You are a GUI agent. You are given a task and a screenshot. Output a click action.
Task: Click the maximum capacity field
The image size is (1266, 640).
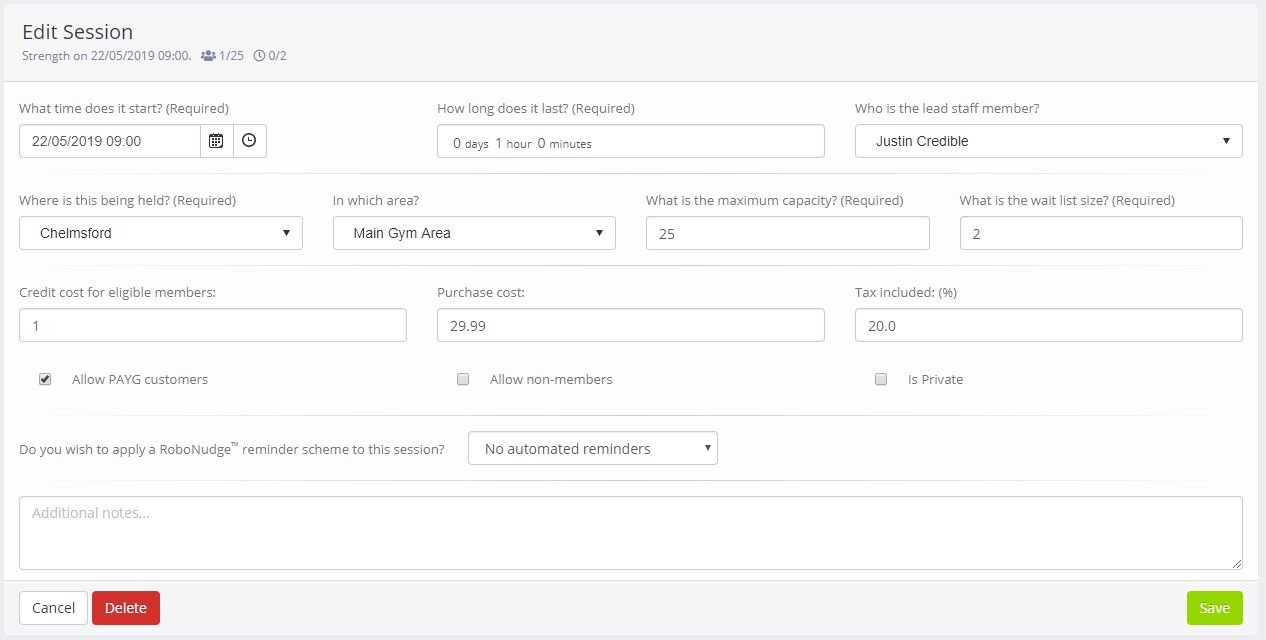[x=787, y=233]
